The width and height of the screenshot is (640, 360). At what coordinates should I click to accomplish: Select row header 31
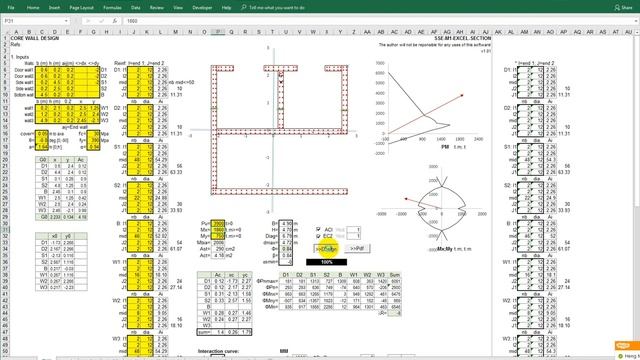[x=5, y=230]
